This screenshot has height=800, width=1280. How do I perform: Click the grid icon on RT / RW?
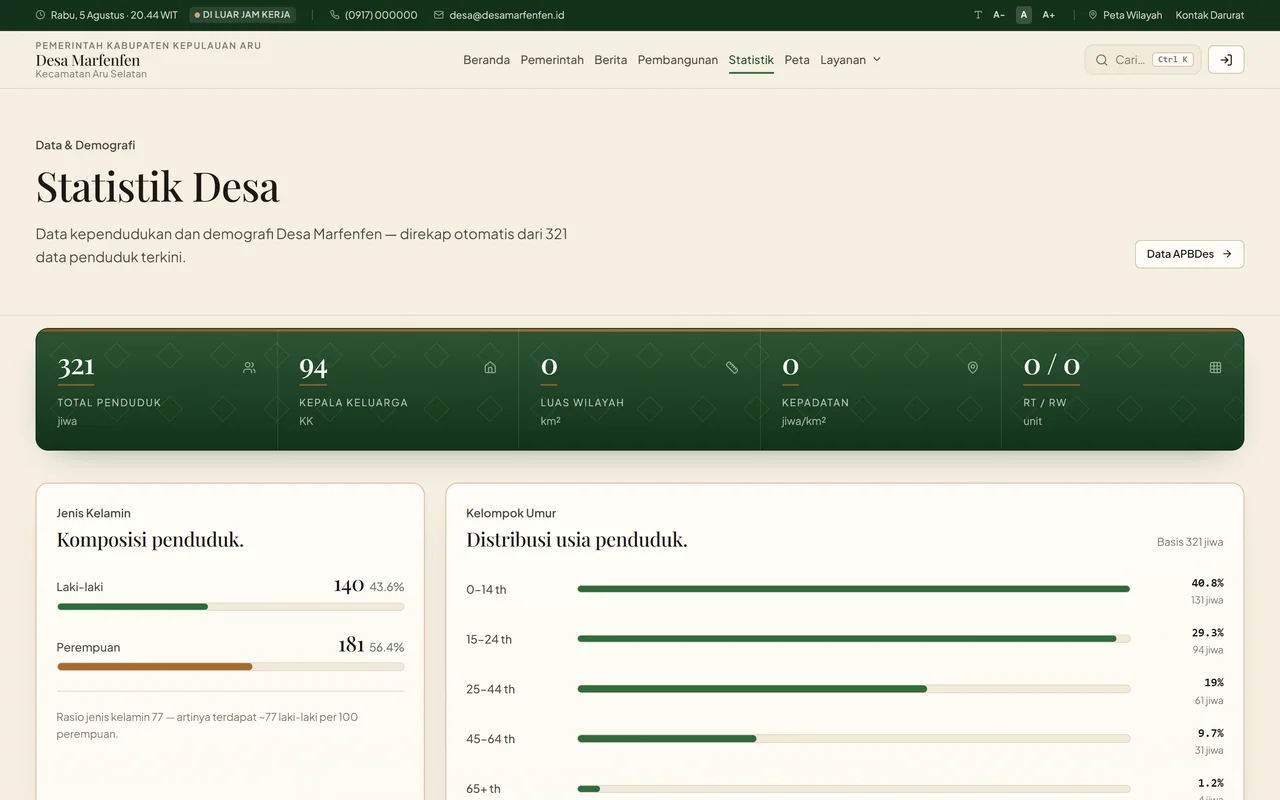coord(1215,368)
